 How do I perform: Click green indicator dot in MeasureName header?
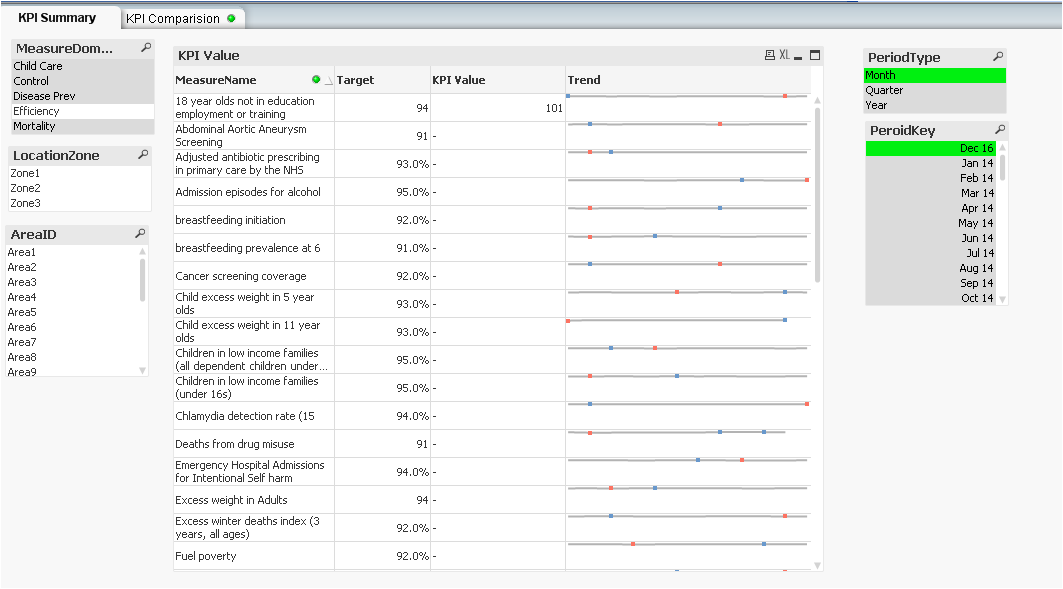316,80
